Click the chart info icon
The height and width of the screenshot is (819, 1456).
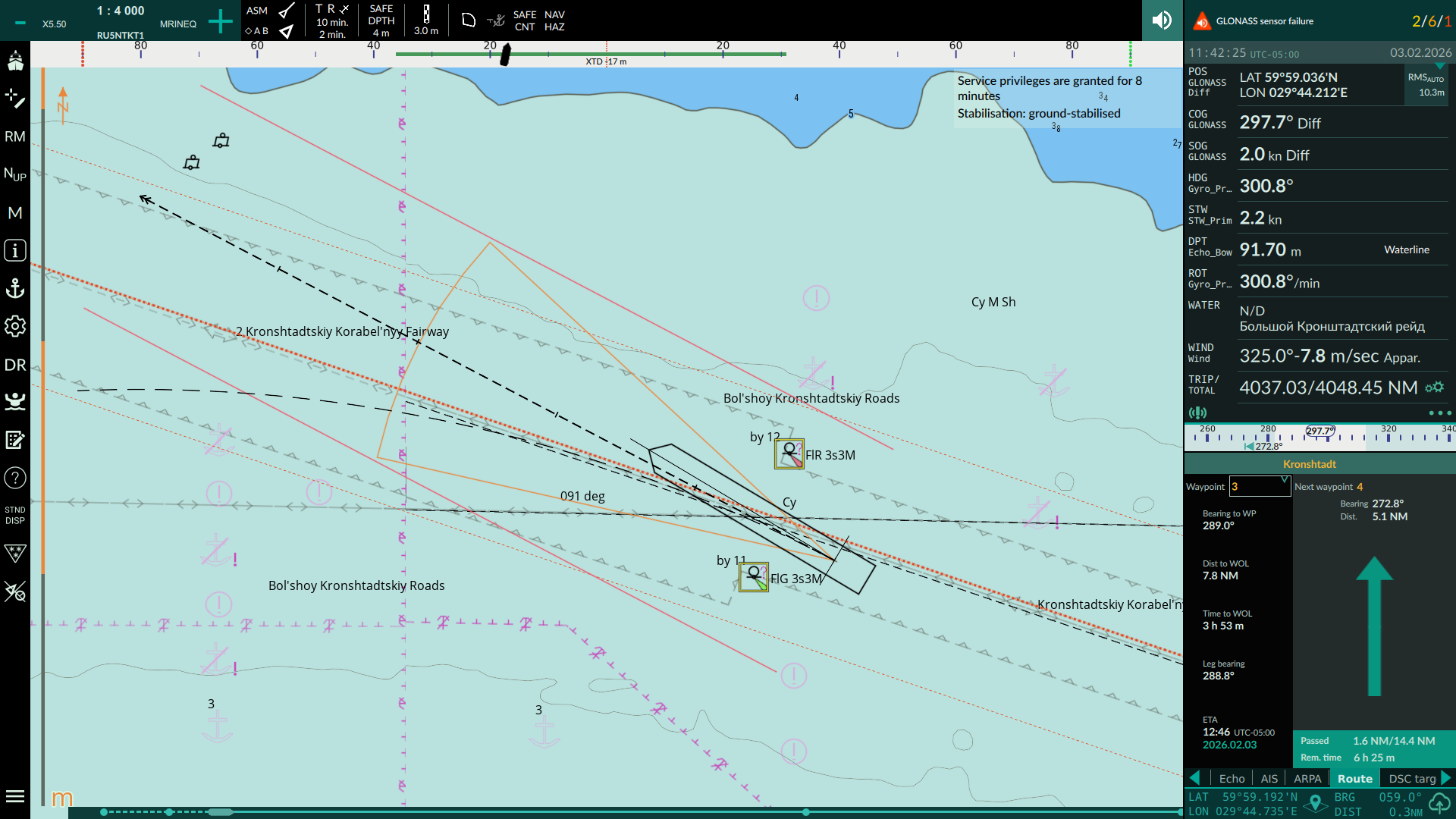coord(15,250)
